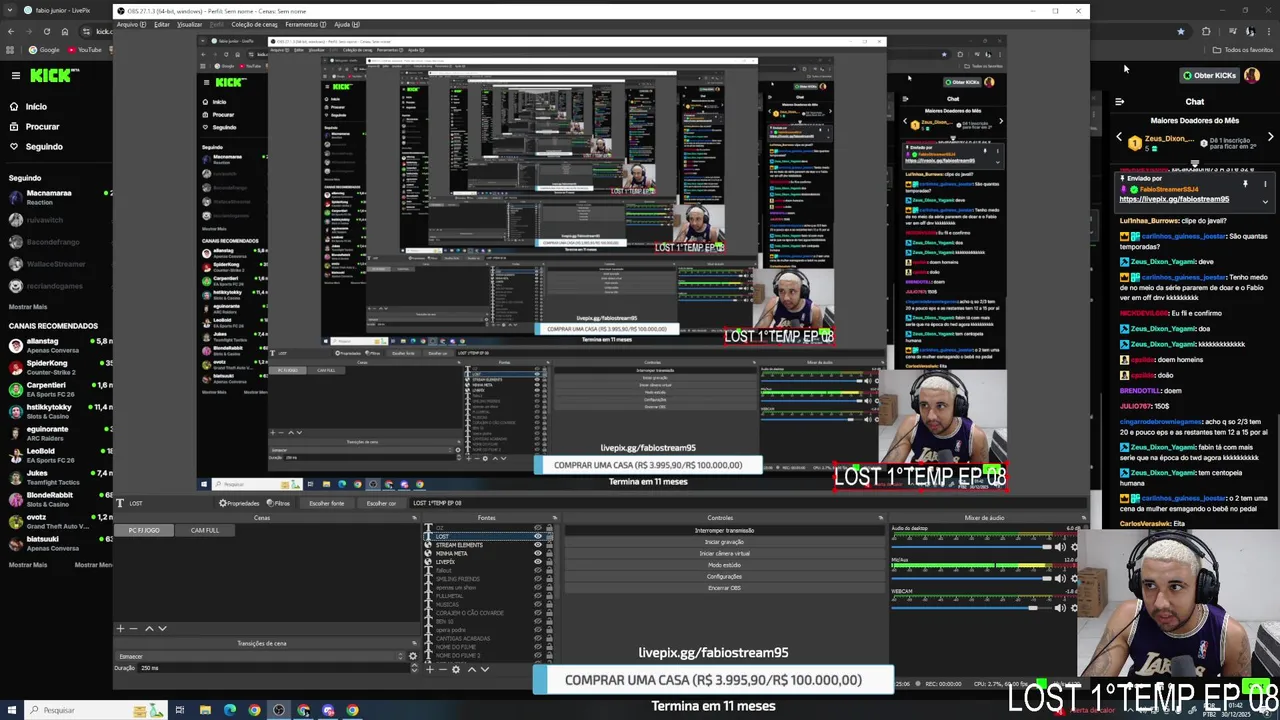Mute the Áudio do desktop speaker icon
1280x720 pixels.
[x=1060, y=547]
